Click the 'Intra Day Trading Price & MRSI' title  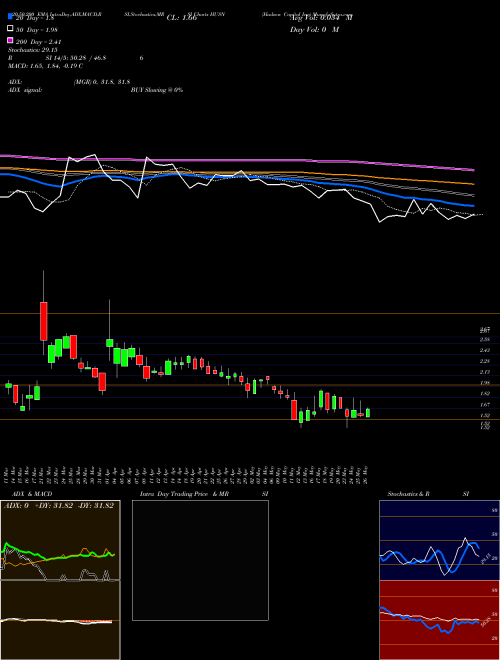204,494
